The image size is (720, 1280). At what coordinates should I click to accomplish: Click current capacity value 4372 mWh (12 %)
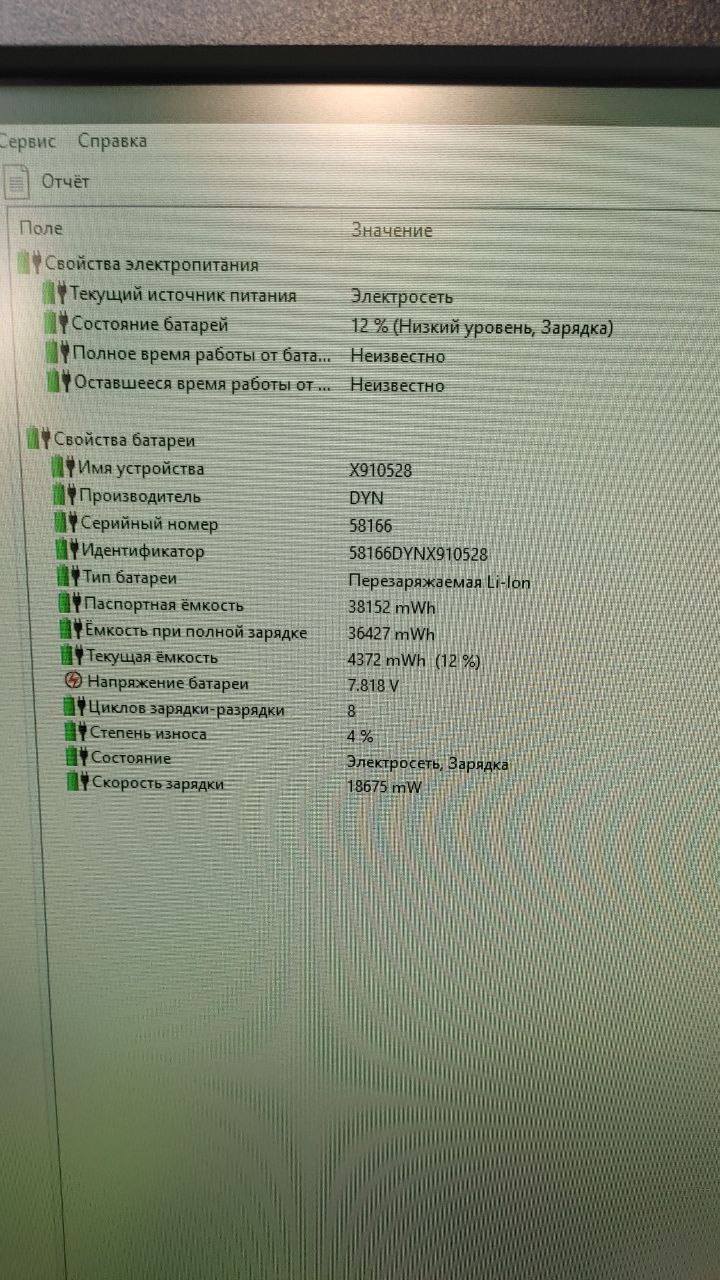414,660
